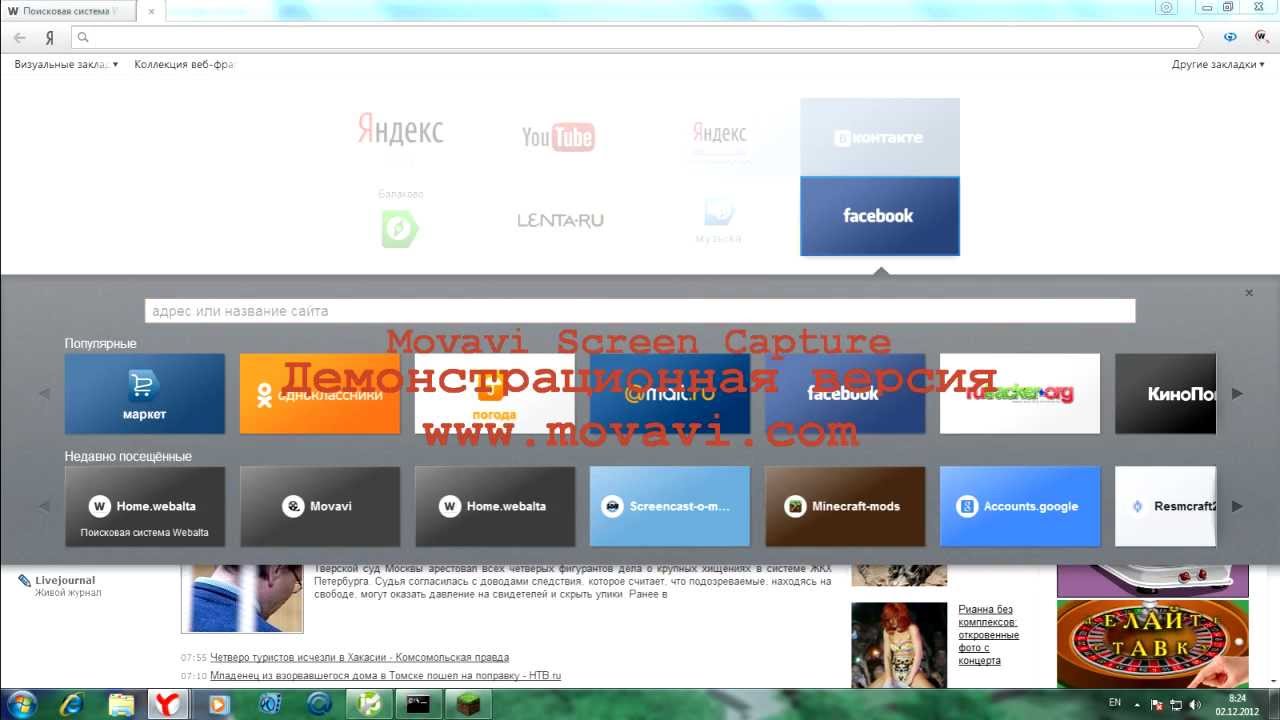Open the Windows Start menu

click(x=22, y=704)
